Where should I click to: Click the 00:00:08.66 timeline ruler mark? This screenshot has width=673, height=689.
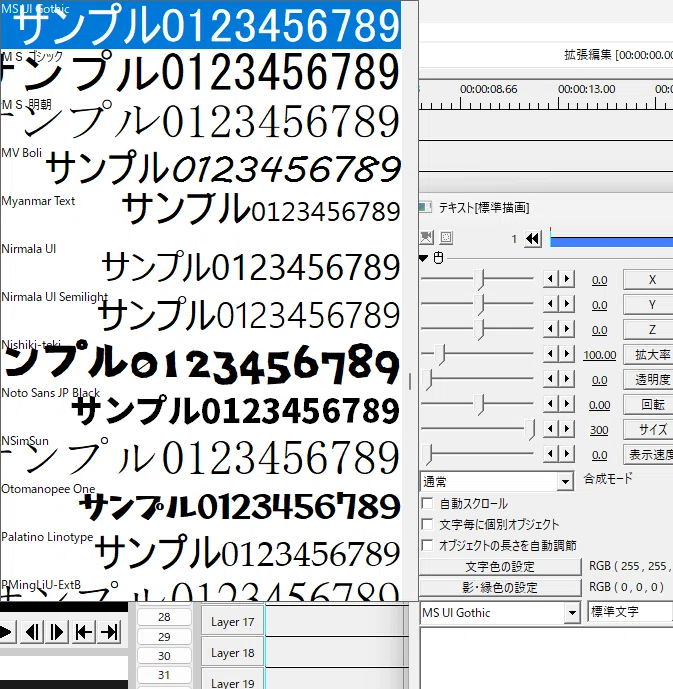click(488, 89)
